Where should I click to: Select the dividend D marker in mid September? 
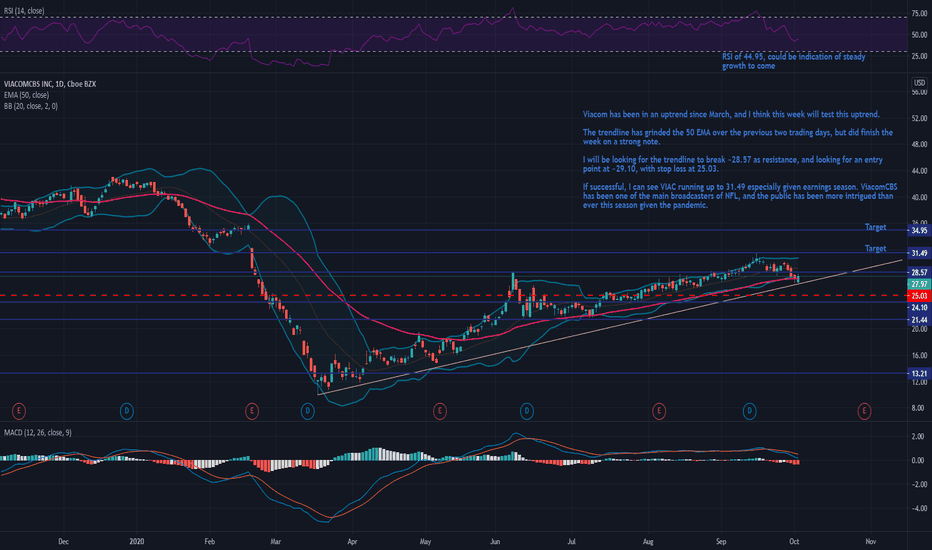[x=750, y=411]
